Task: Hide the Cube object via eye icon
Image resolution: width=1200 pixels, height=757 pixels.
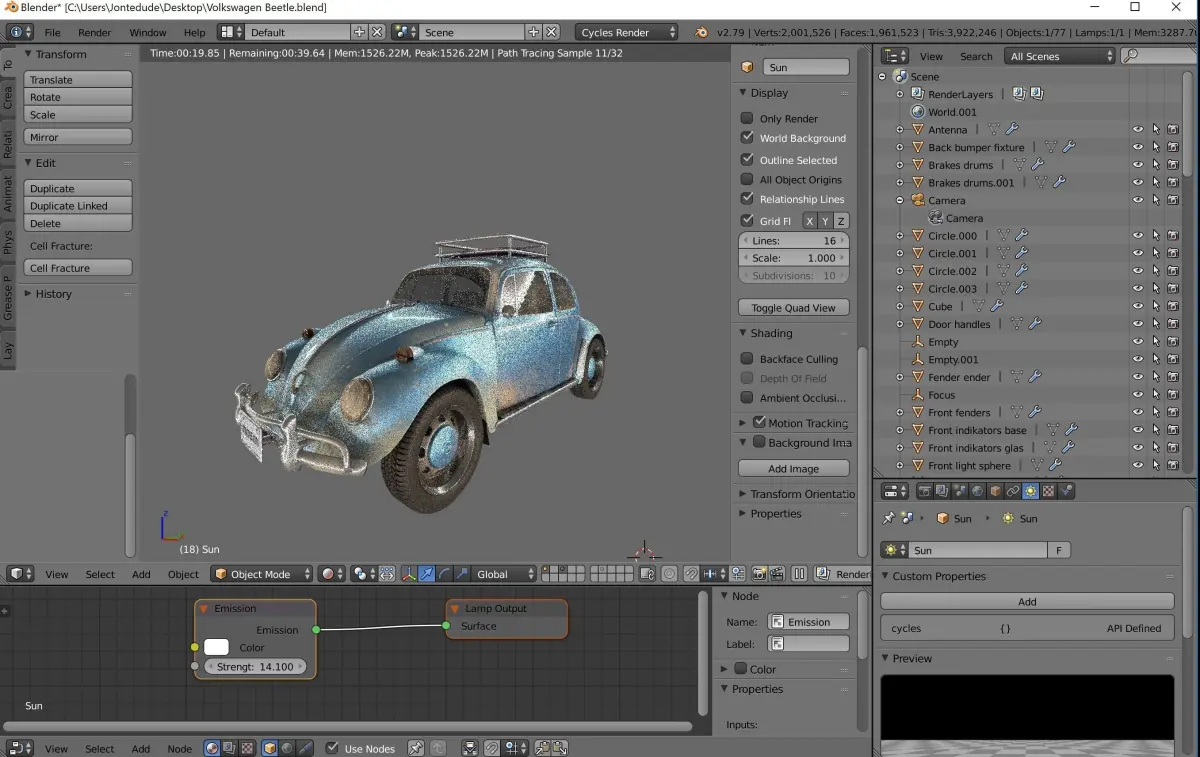Action: click(1137, 307)
